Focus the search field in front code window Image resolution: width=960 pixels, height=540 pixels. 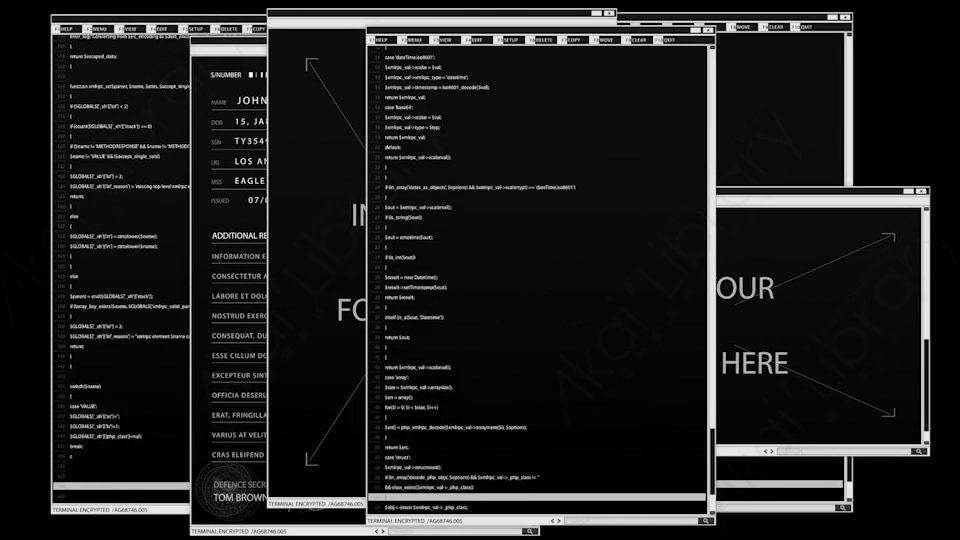631,521
